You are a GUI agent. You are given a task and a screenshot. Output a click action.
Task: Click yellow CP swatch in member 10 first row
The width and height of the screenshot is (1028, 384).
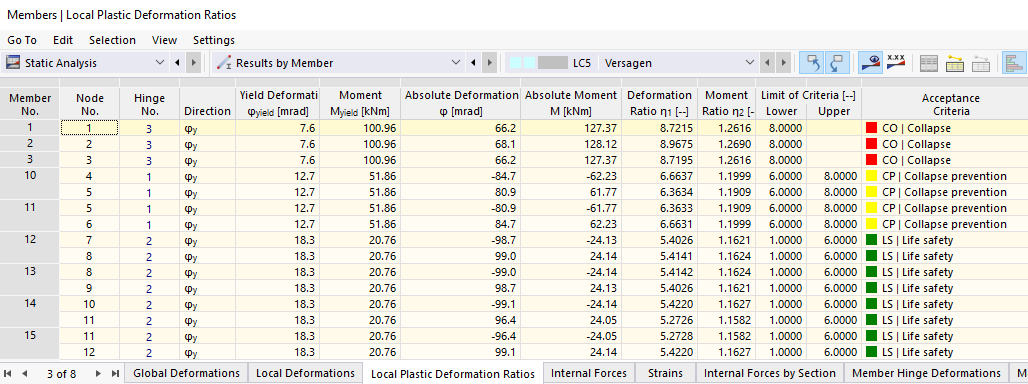[x=871, y=176]
